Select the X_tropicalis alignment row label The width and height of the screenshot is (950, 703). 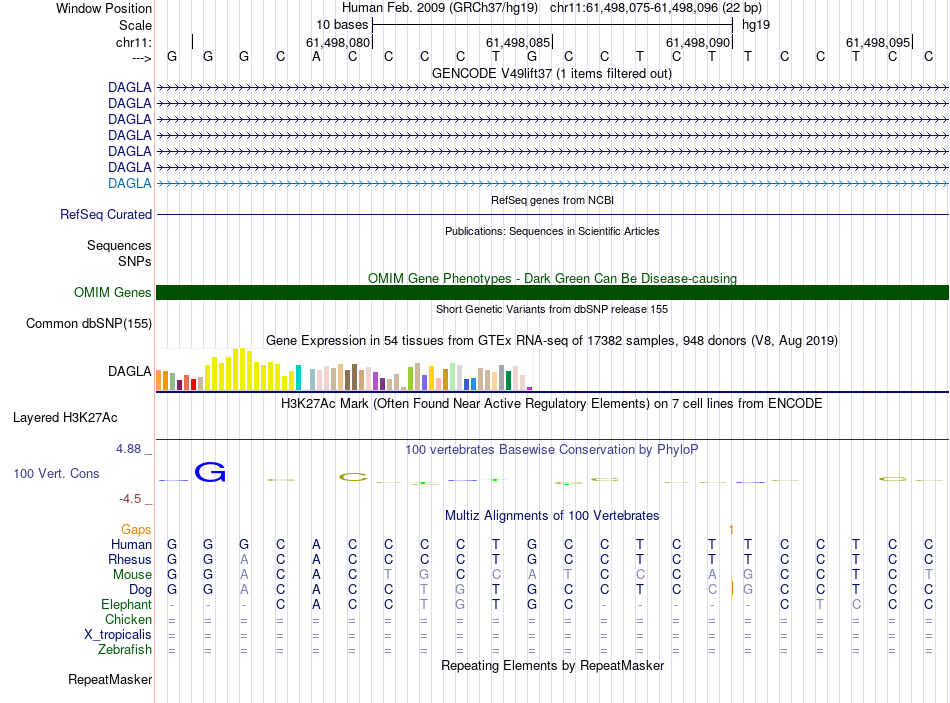tap(118, 635)
